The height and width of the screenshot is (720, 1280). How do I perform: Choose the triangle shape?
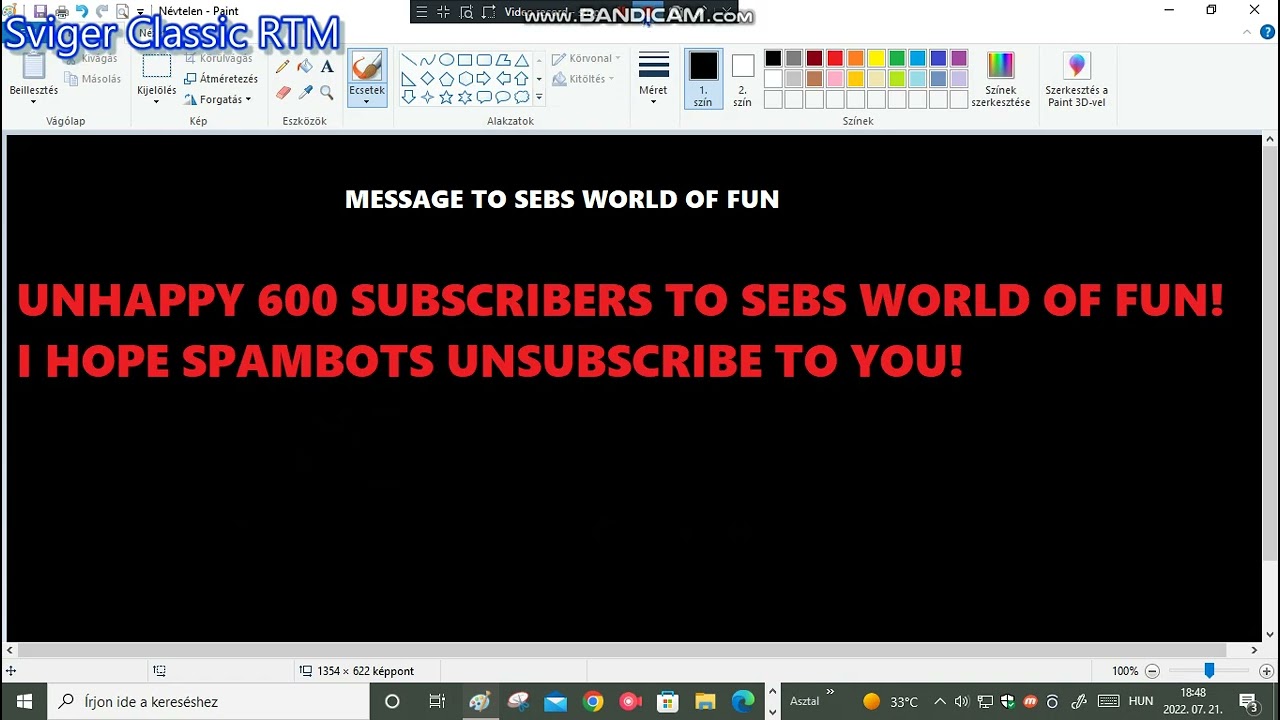[x=522, y=60]
